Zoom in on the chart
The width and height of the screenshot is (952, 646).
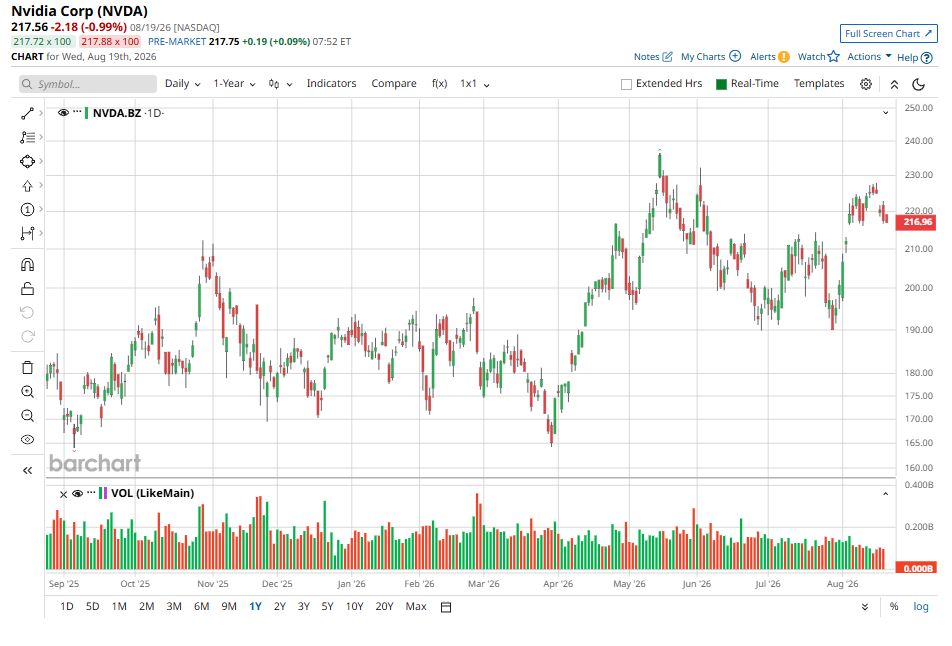pyautogui.click(x=27, y=392)
